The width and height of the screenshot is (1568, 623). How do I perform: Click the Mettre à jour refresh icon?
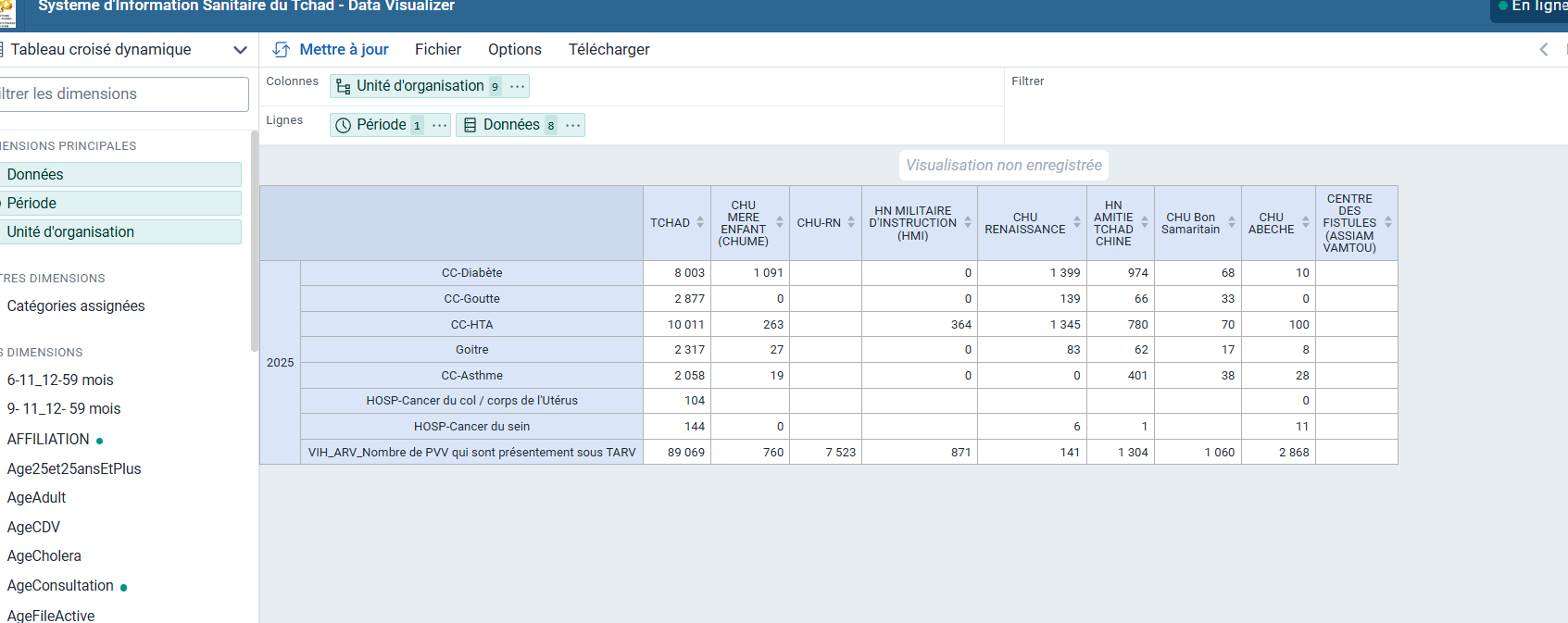(x=281, y=50)
